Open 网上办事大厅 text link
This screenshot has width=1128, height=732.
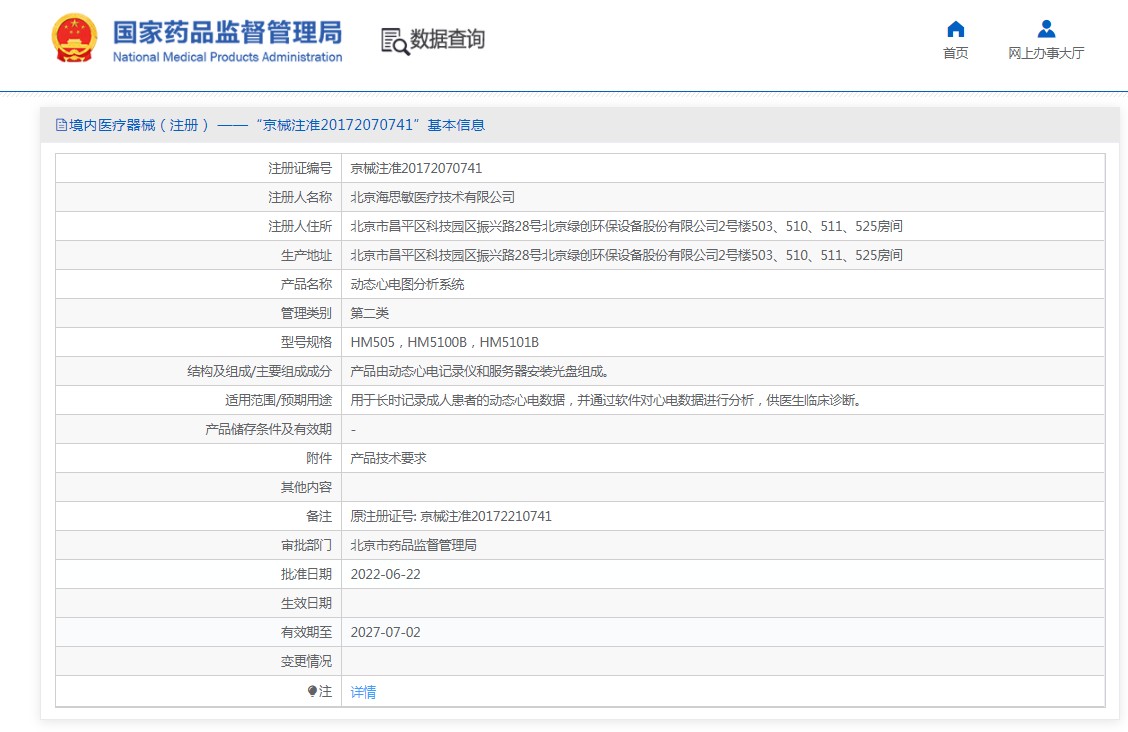[1046, 54]
